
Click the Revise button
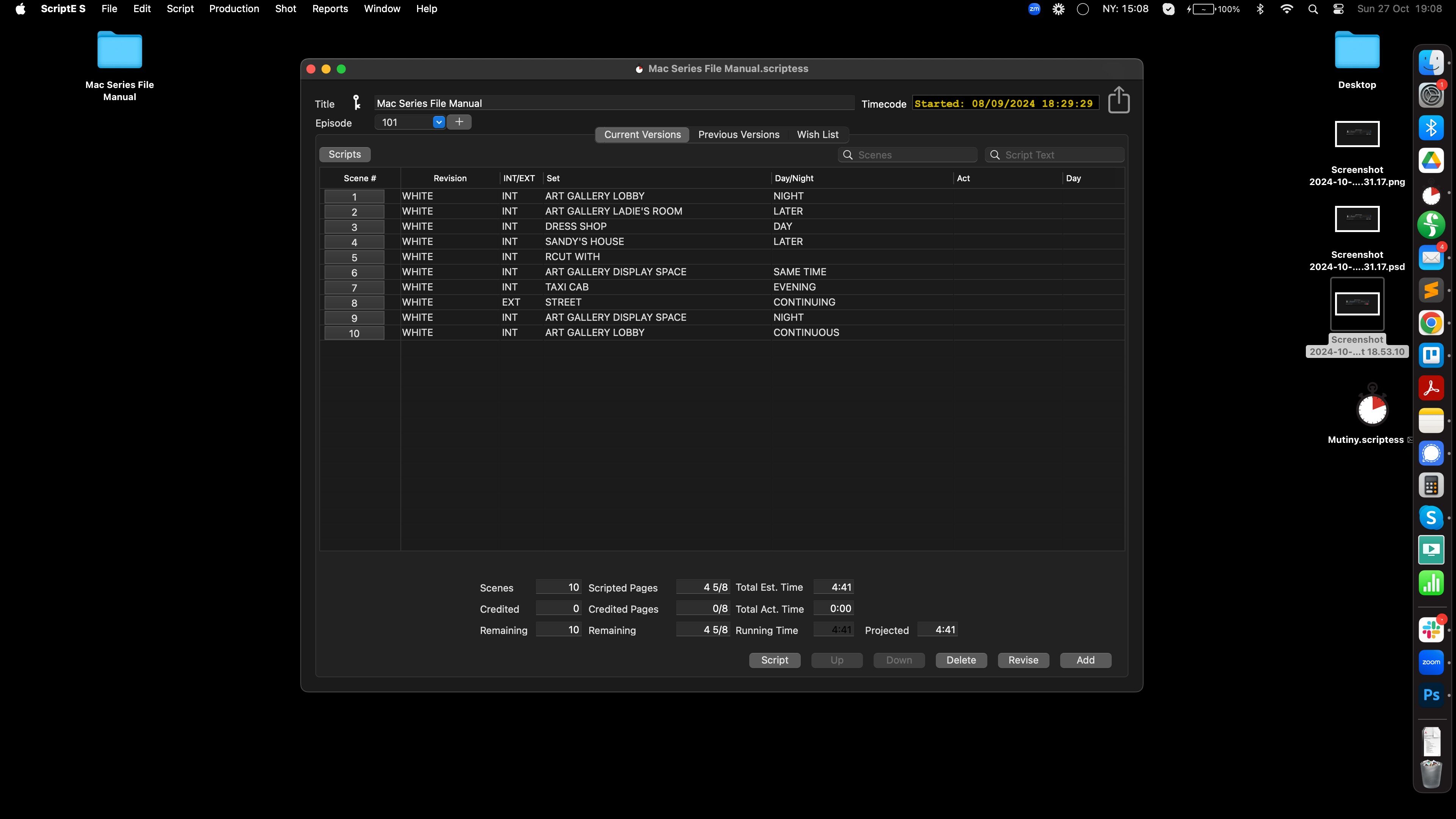pyautogui.click(x=1023, y=660)
